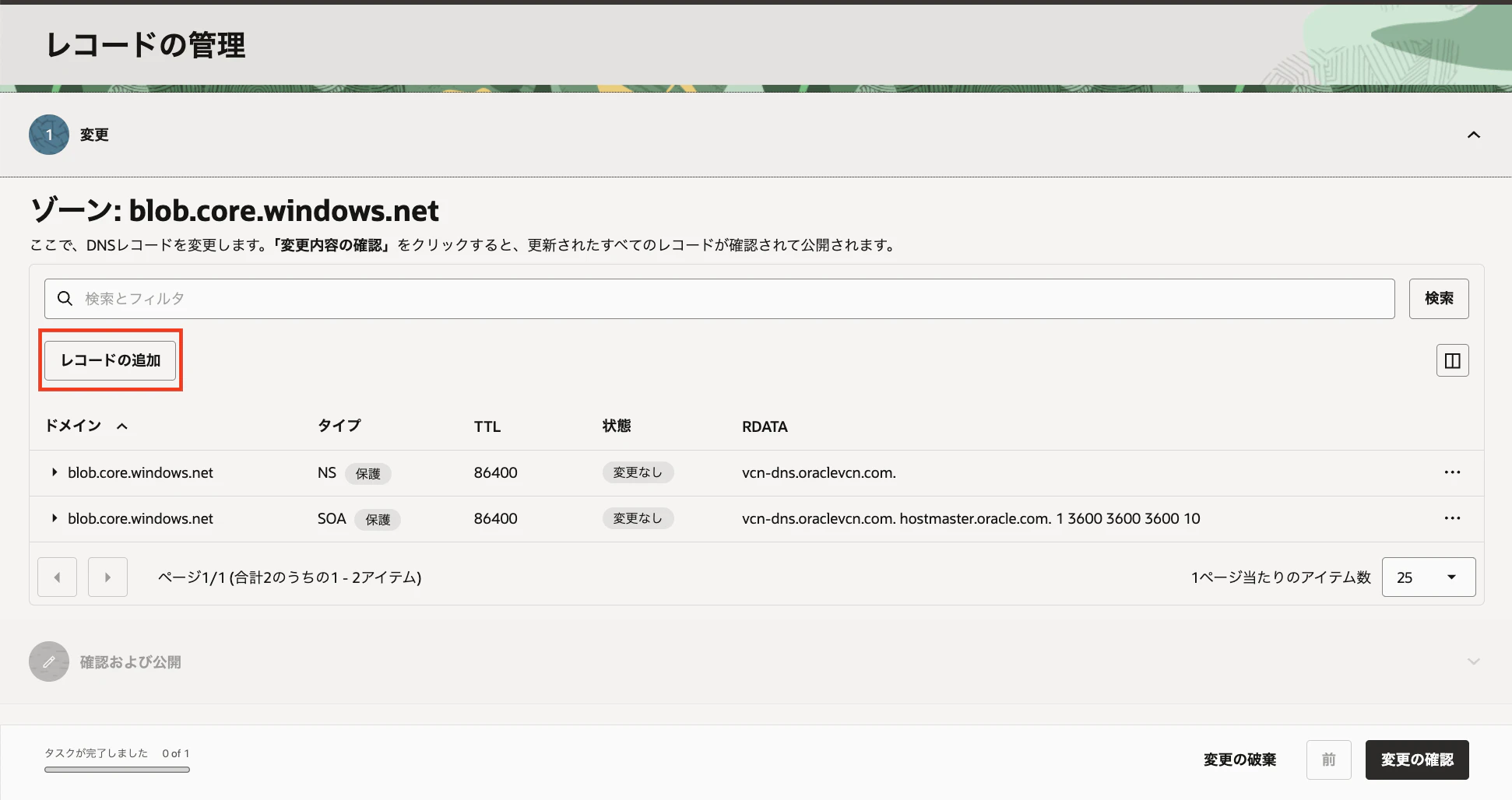The width and height of the screenshot is (1512, 800).
Task: Open actions menu for the NS record
Action: pos(1453,472)
